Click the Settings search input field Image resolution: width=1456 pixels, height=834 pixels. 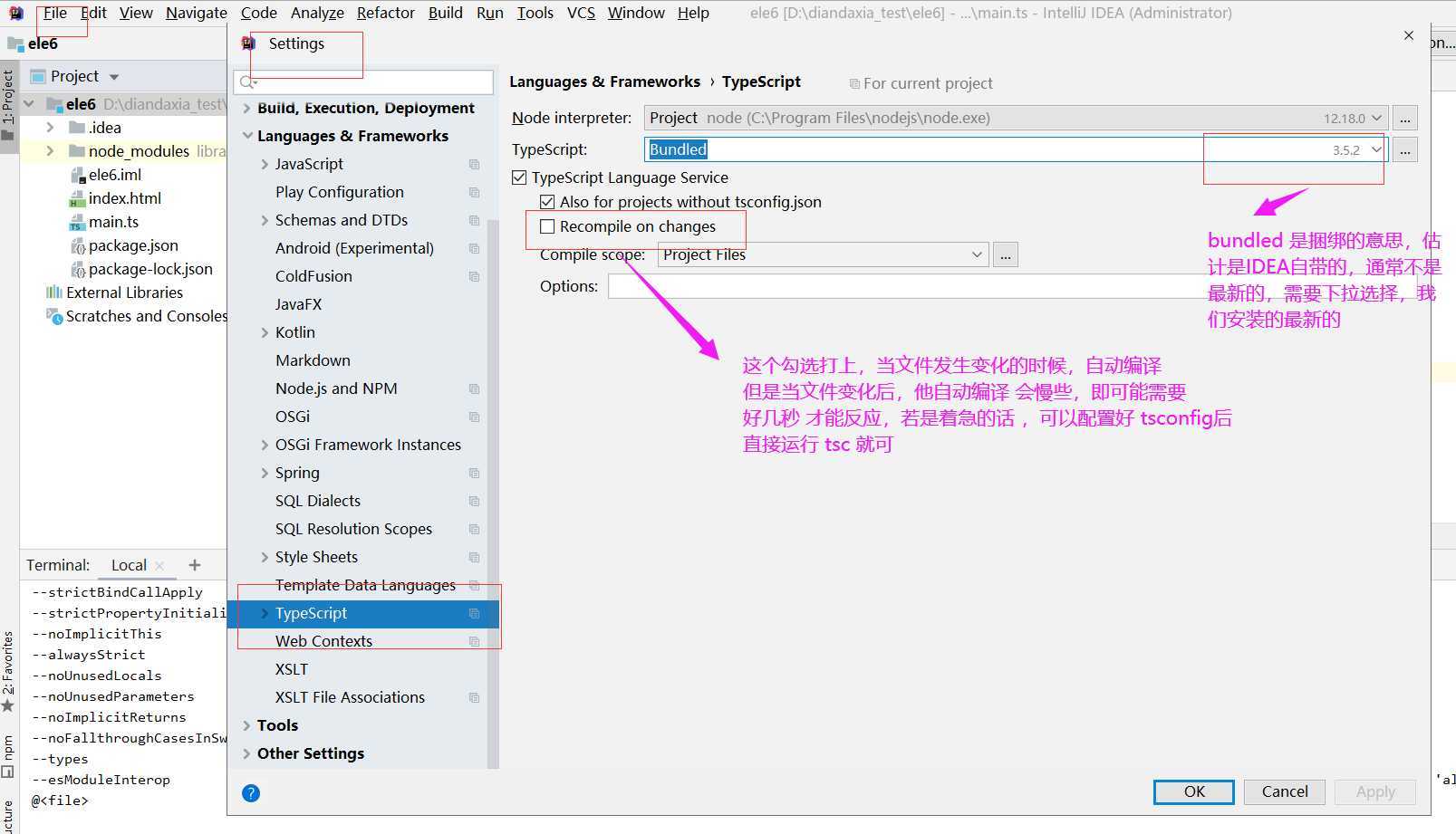(x=364, y=82)
